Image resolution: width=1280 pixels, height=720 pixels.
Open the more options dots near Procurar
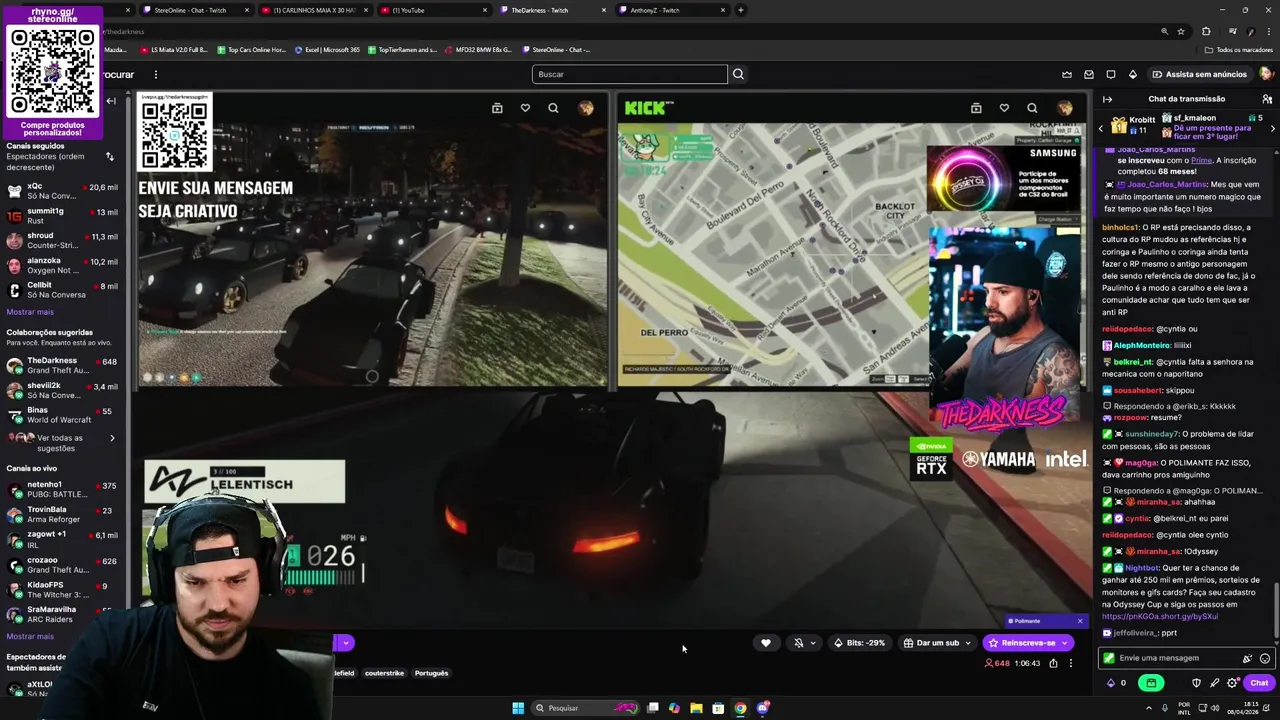click(155, 74)
